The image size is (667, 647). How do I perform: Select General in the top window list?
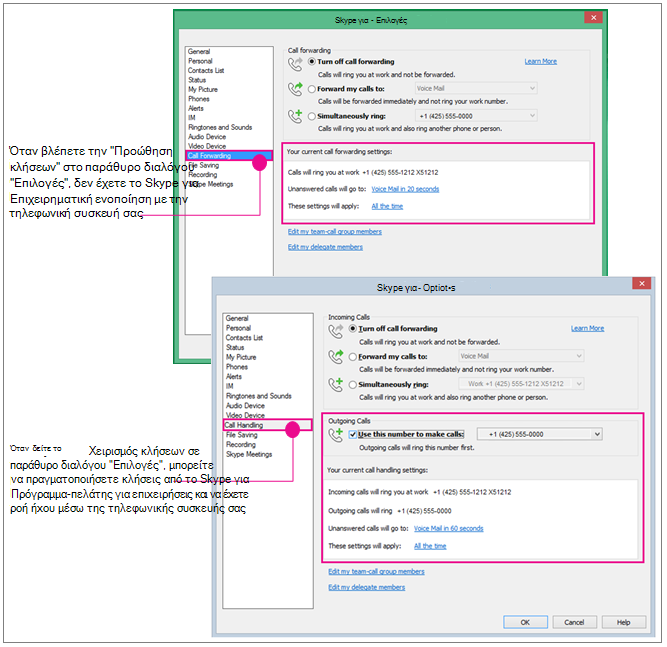(199, 51)
